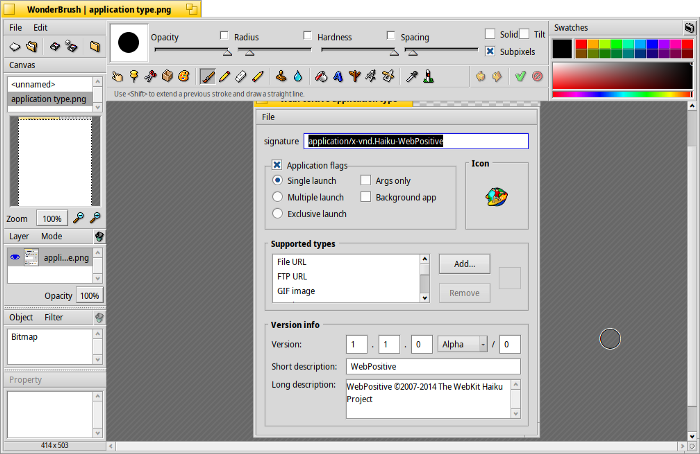Open the Object menu

point(21,317)
